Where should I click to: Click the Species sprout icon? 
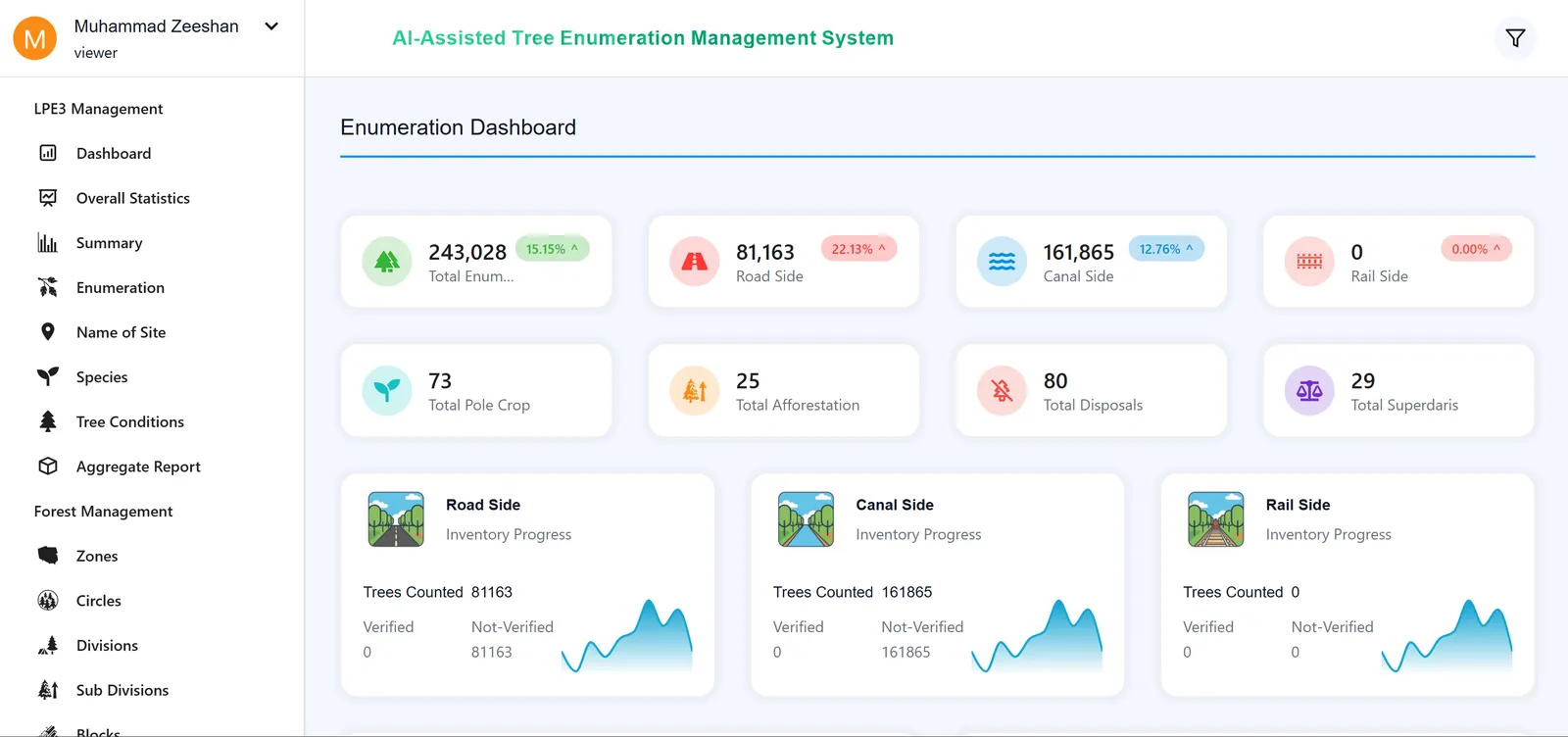(47, 376)
